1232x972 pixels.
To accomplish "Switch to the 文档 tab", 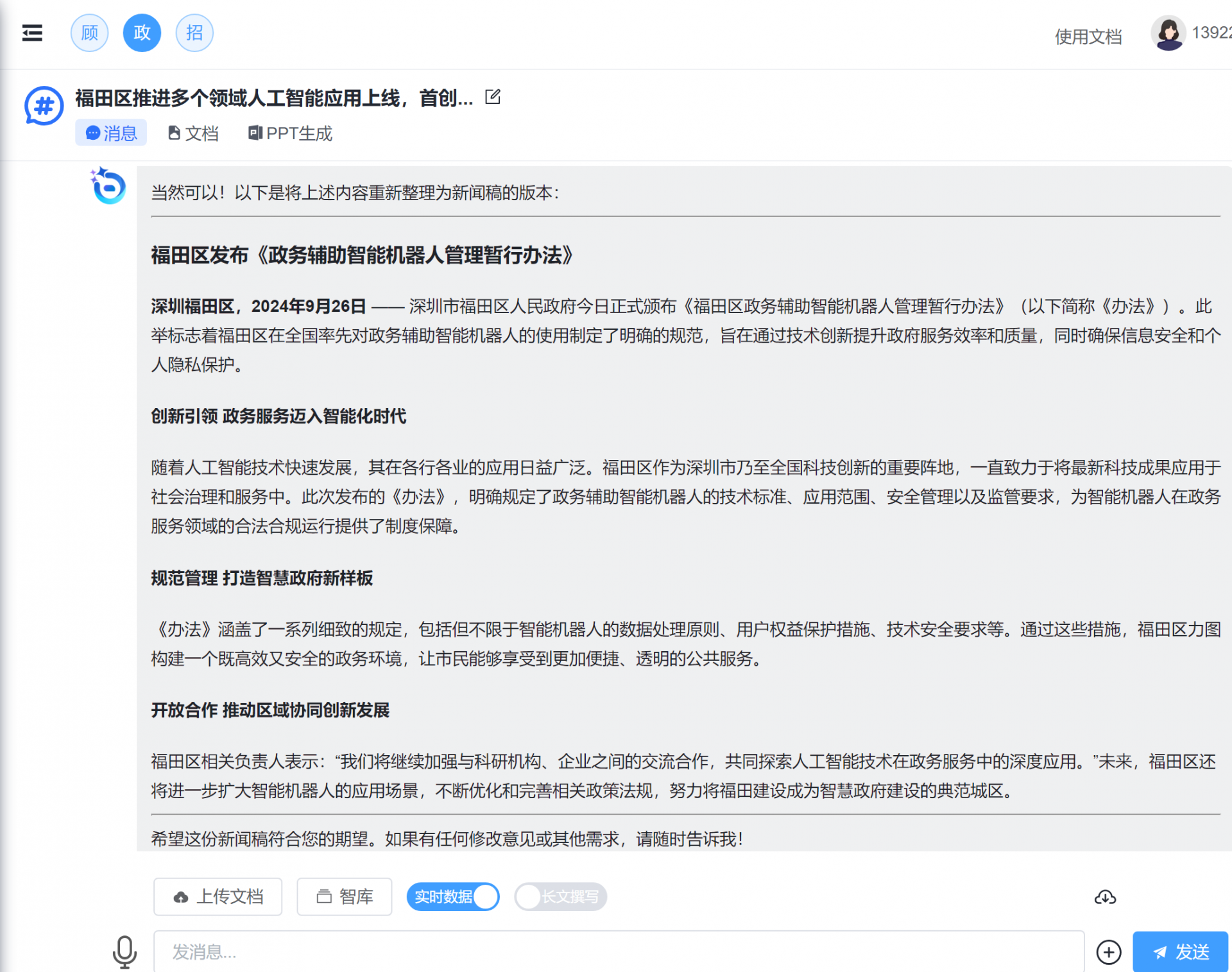I will [193, 133].
